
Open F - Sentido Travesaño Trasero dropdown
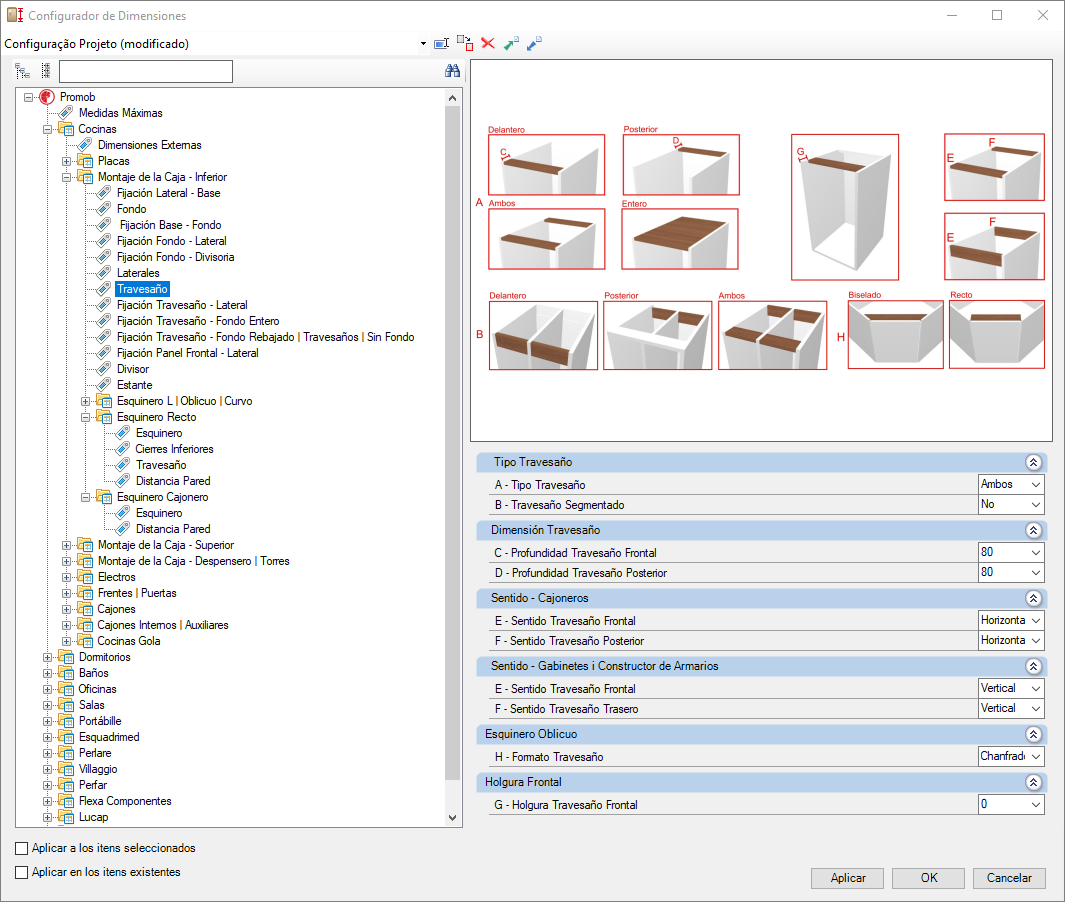tap(1036, 708)
